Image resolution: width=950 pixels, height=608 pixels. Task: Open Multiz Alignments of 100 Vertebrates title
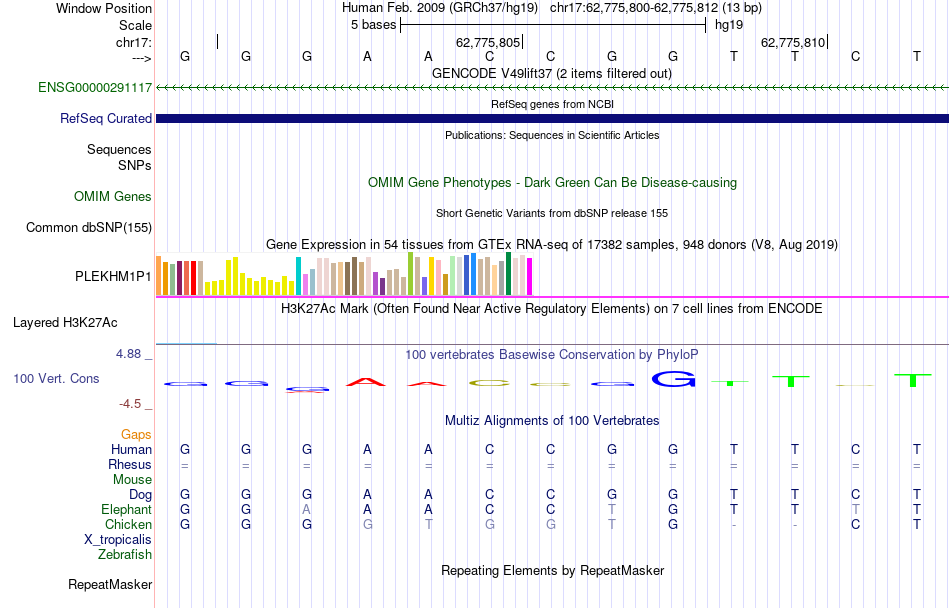click(552, 420)
